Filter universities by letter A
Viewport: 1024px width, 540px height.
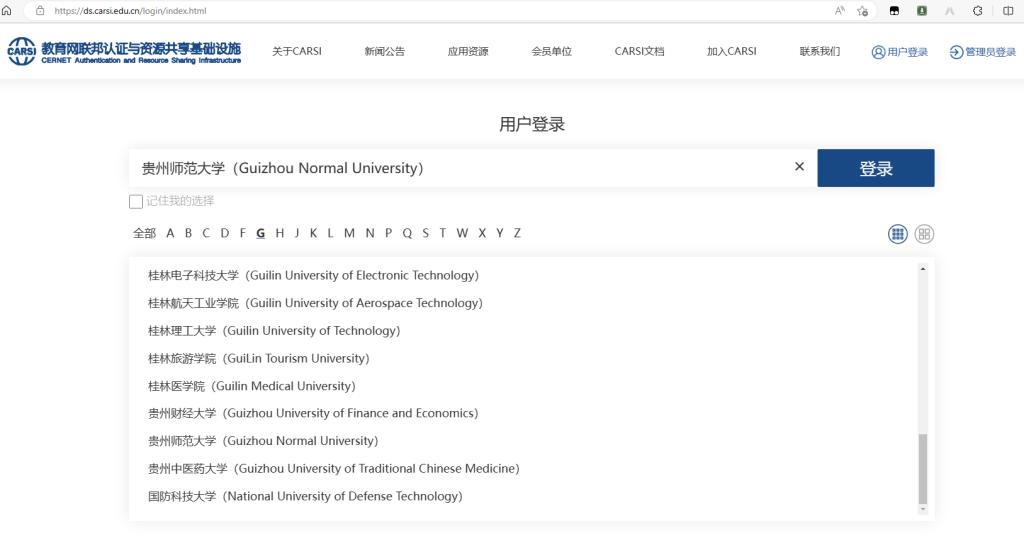point(170,233)
